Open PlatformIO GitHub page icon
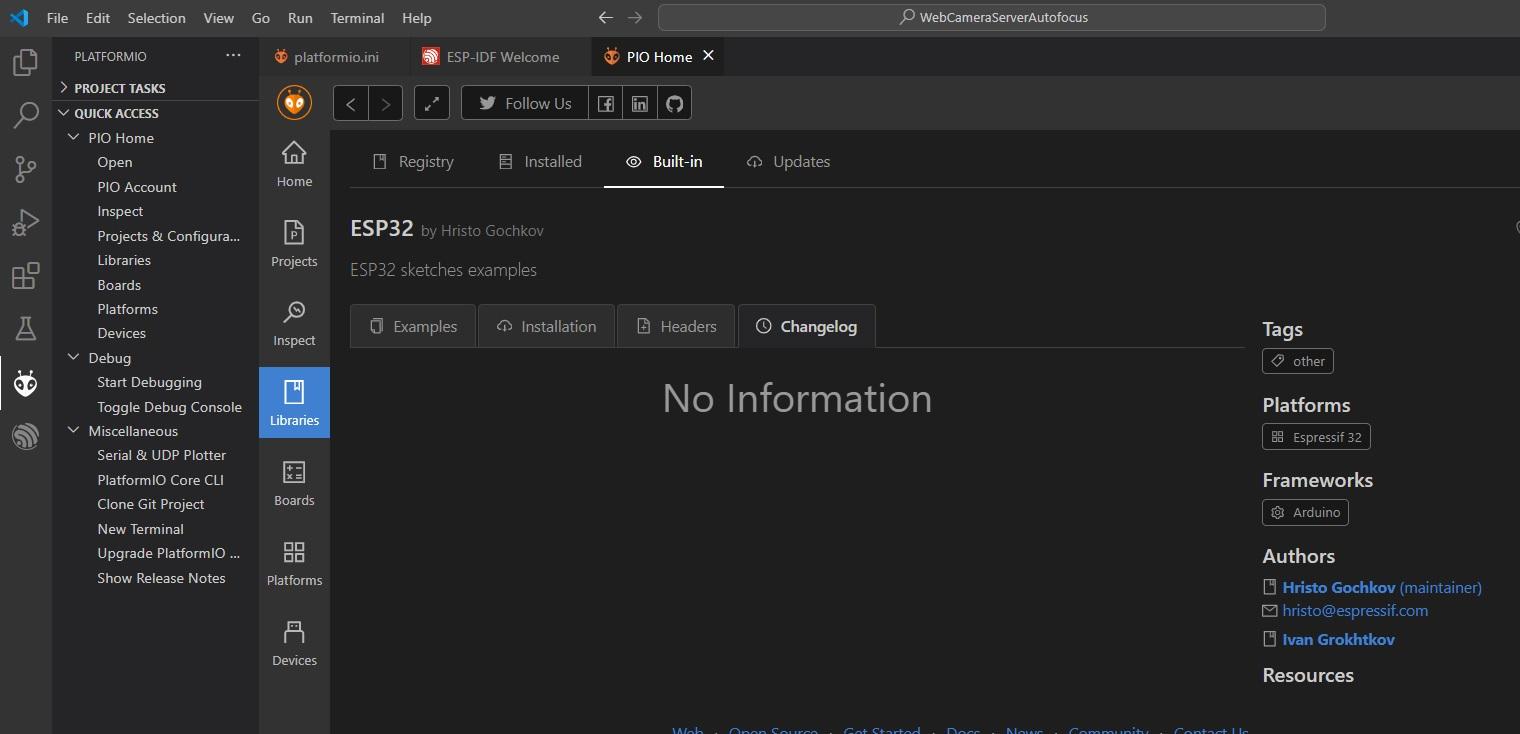The width and height of the screenshot is (1520, 734). [x=675, y=103]
